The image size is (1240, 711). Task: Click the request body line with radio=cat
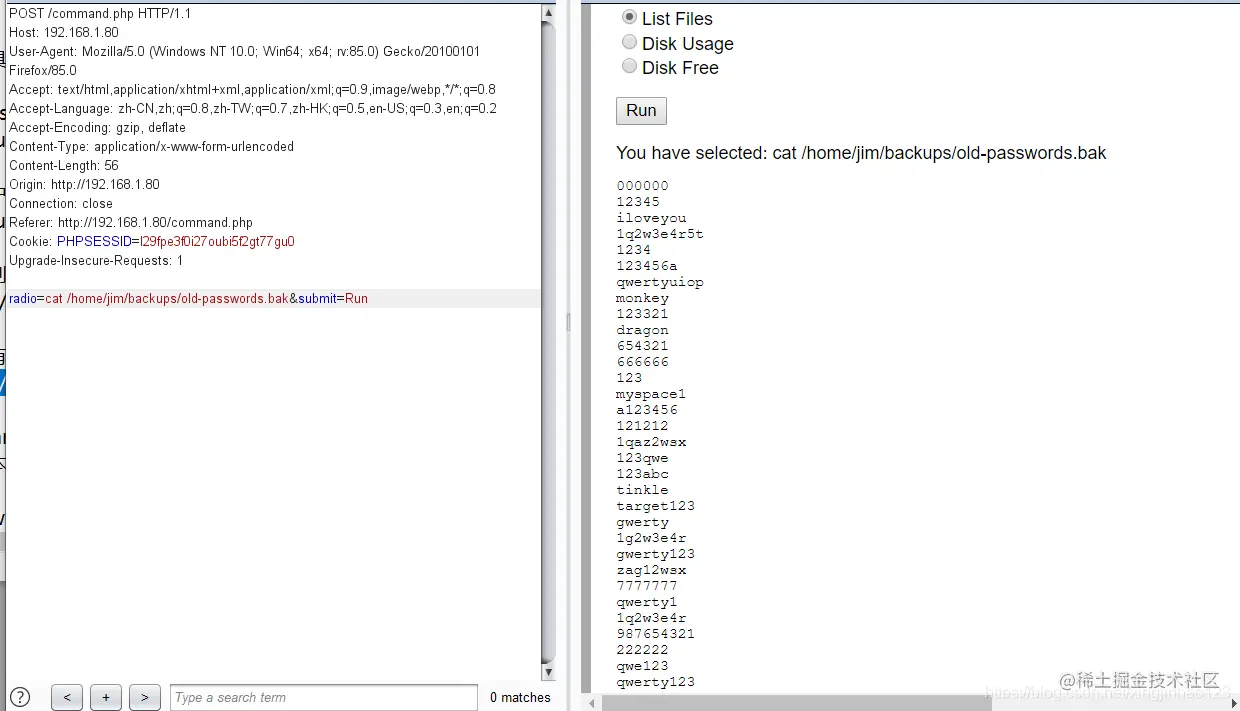point(274,298)
